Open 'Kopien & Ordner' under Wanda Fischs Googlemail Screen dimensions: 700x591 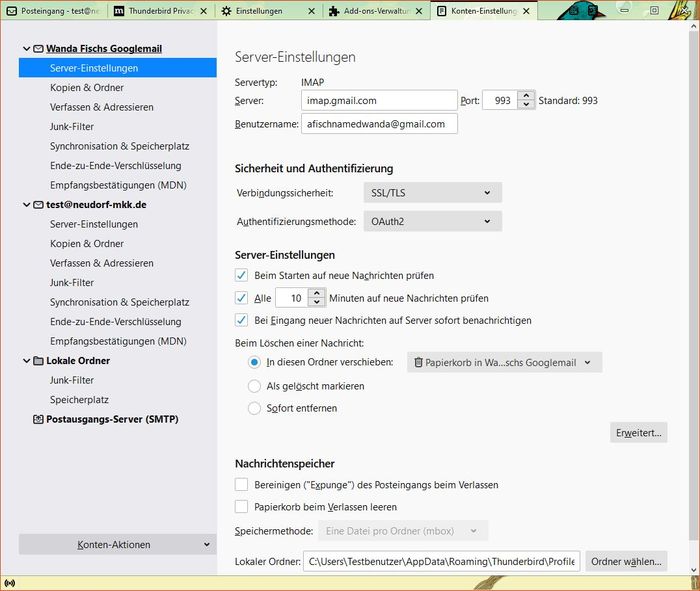87,87
